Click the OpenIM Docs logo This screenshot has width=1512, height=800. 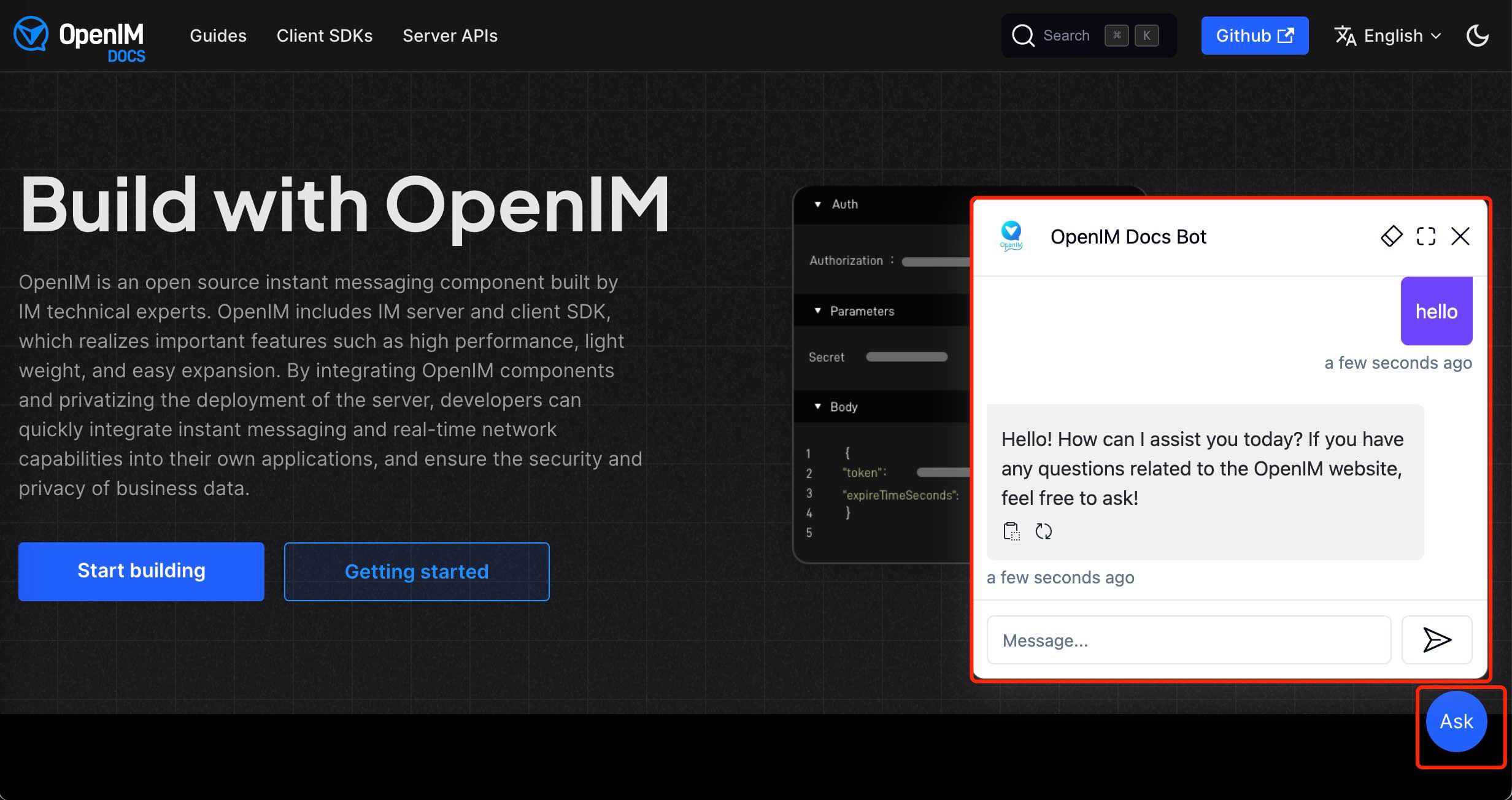[x=80, y=38]
